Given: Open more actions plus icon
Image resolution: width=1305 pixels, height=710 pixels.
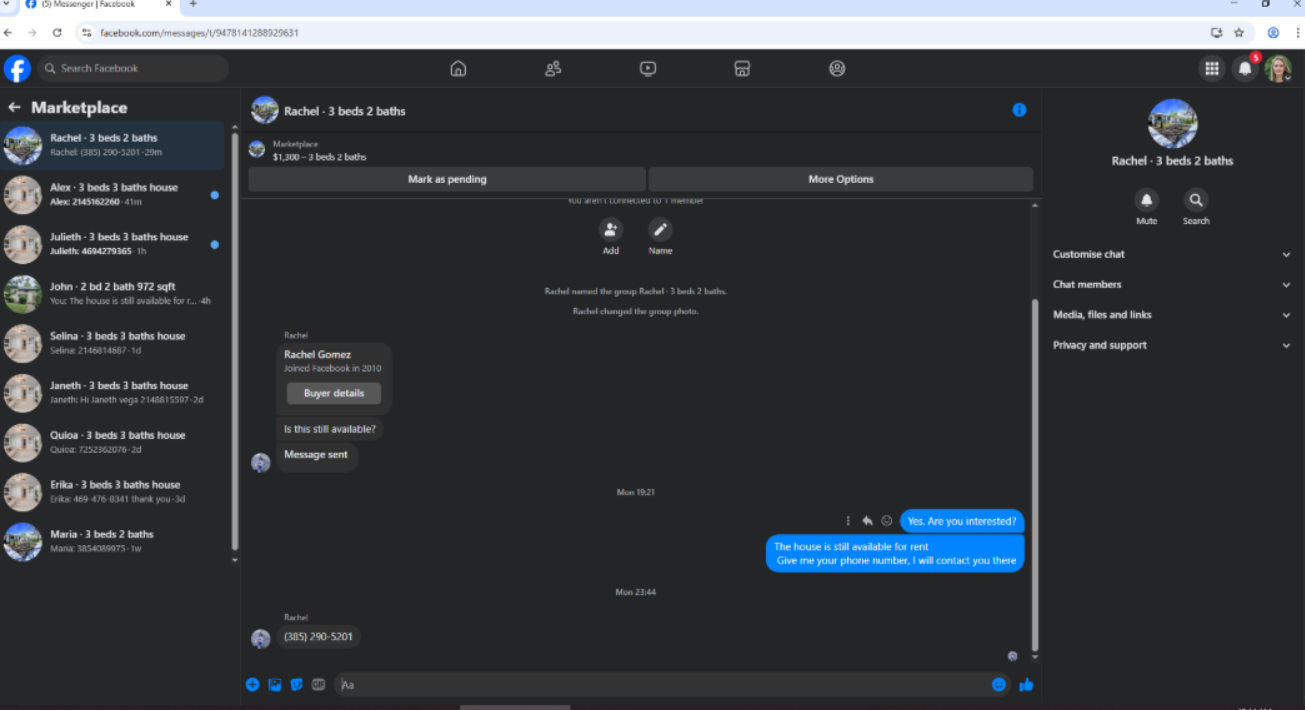Looking at the screenshot, I should click(x=252, y=685).
